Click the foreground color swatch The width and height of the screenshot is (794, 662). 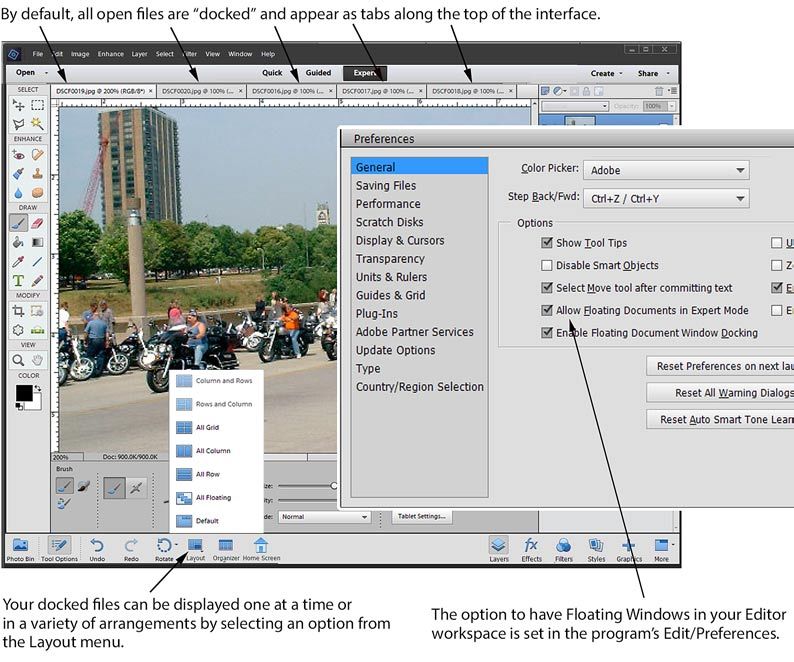pos(24,393)
